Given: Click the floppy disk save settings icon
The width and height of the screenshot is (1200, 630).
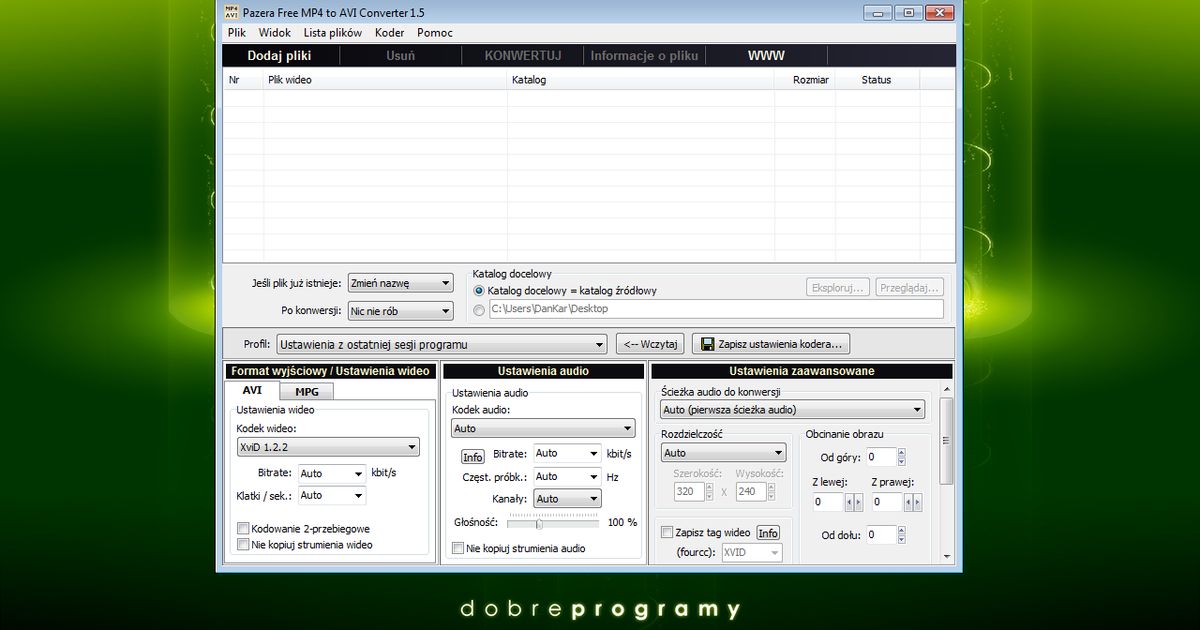Looking at the screenshot, I should (x=708, y=344).
